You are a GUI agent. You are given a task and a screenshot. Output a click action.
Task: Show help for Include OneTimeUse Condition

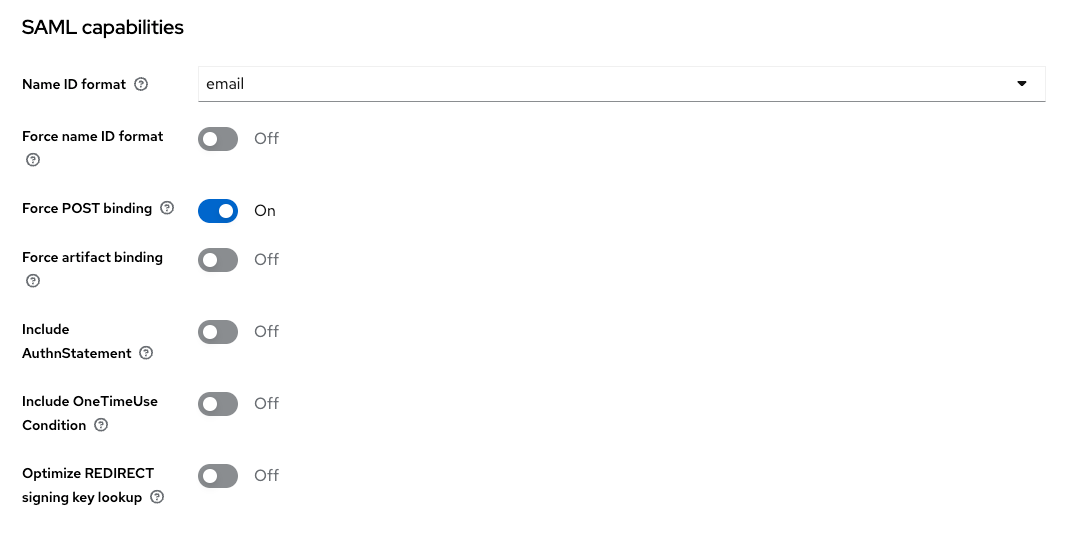click(101, 425)
